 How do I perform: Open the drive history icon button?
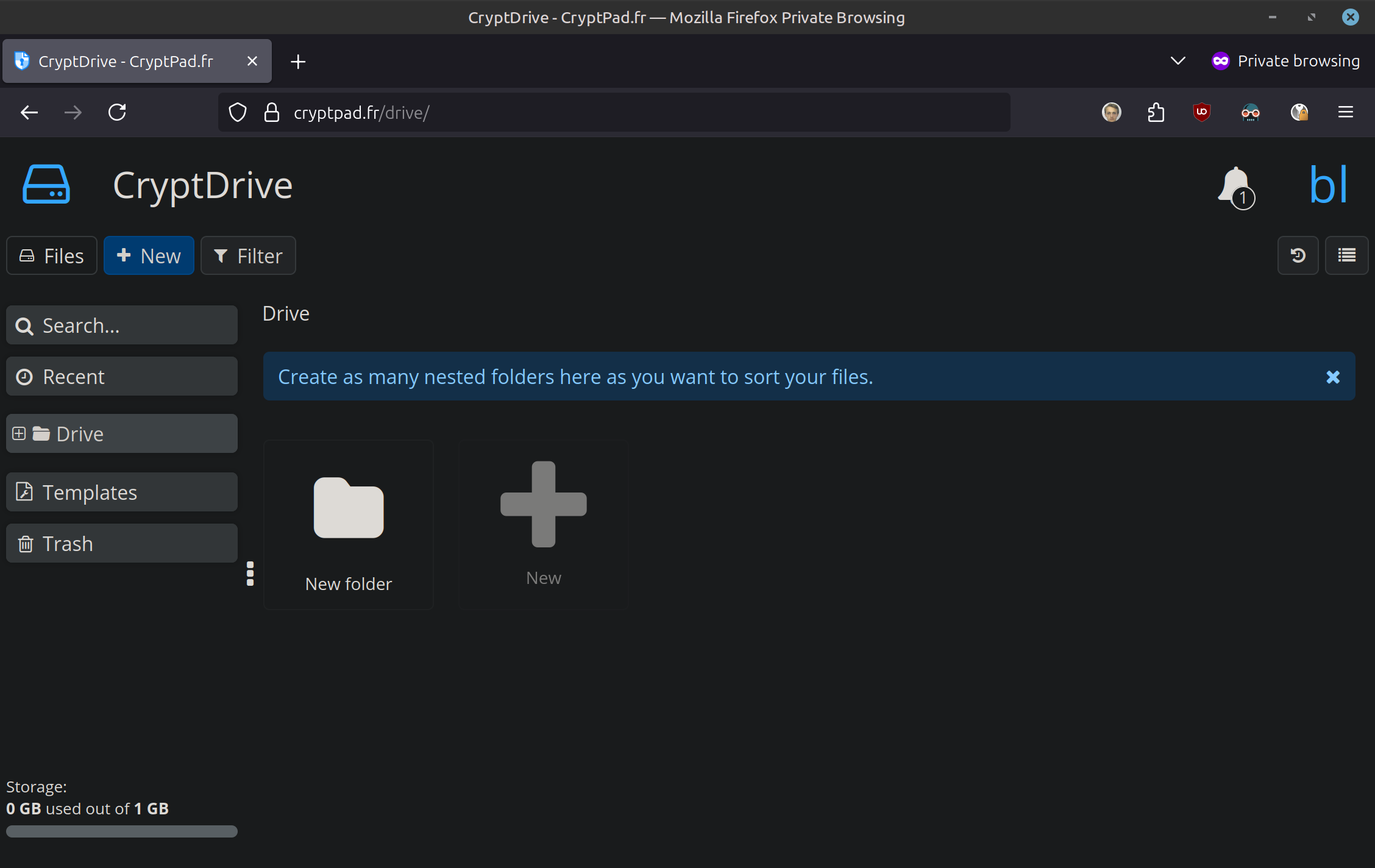1298,255
